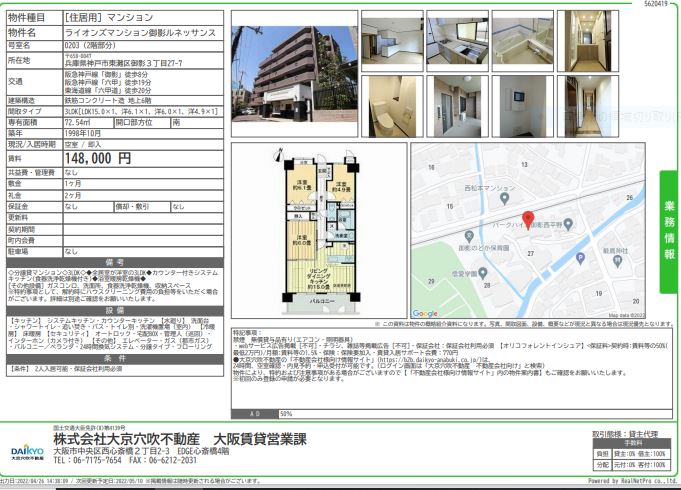The width and height of the screenshot is (681, 490).
Task: Open the toilet photo thumbnail
Action: (392, 106)
